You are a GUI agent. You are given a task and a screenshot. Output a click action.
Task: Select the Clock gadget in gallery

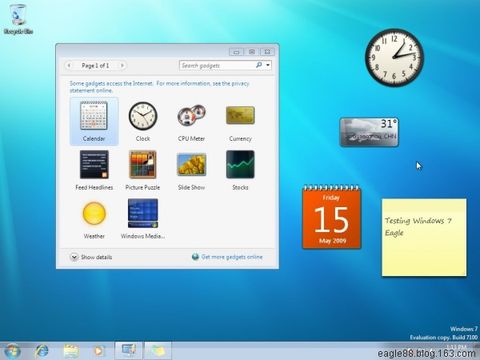[143, 116]
